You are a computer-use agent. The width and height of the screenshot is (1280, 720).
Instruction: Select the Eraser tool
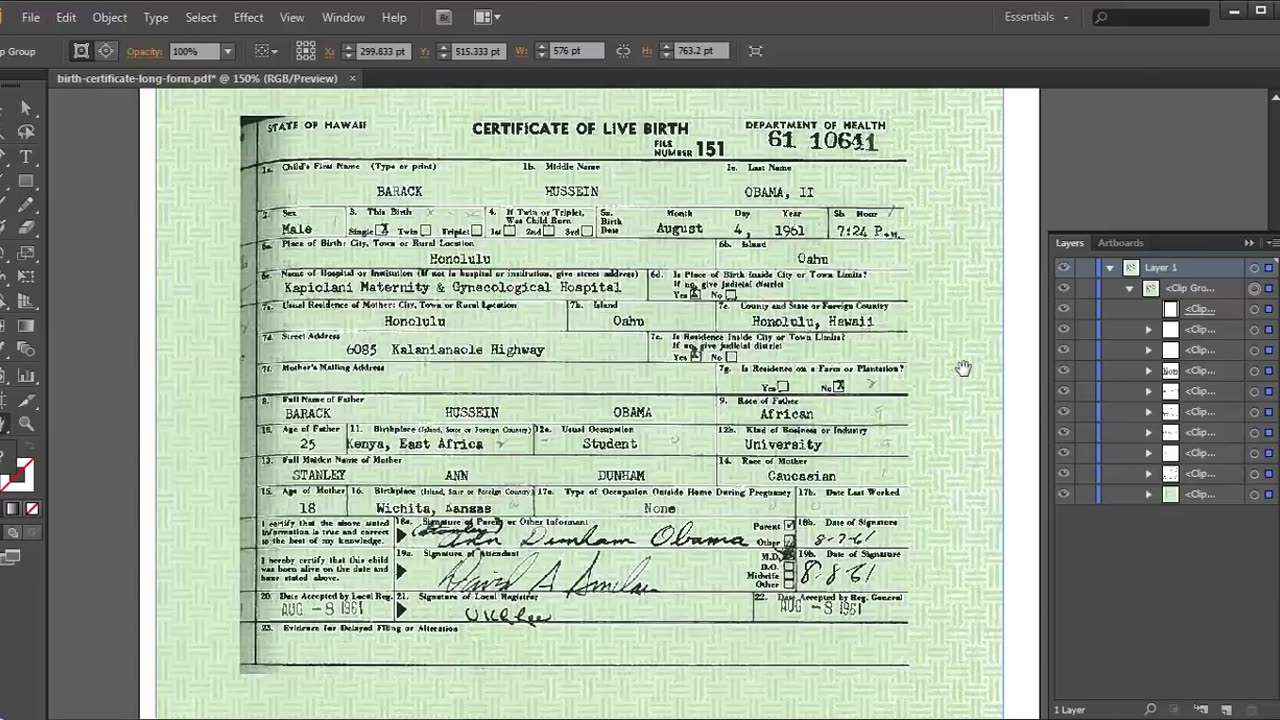(26, 229)
